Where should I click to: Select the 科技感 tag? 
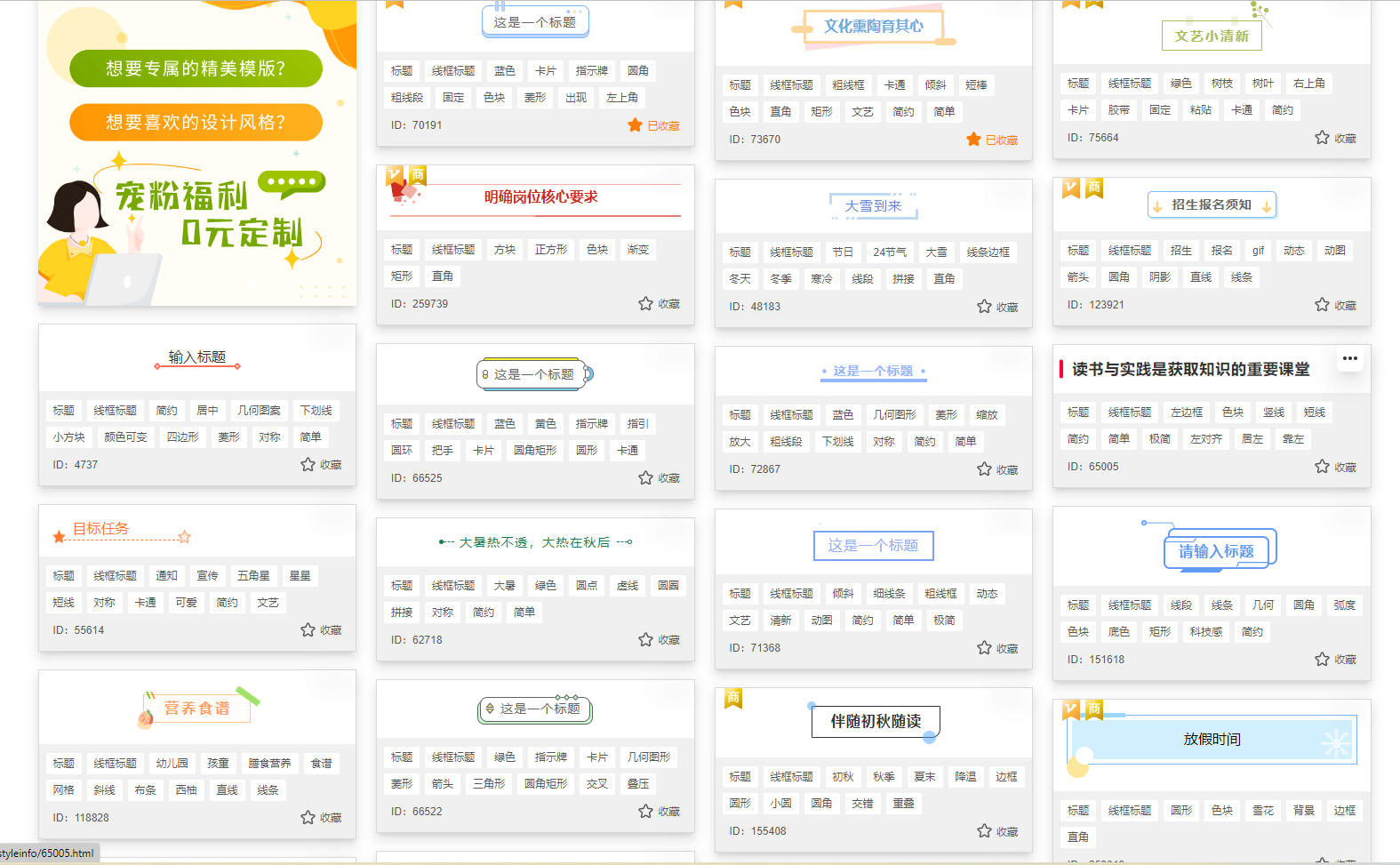pyautogui.click(x=1205, y=632)
